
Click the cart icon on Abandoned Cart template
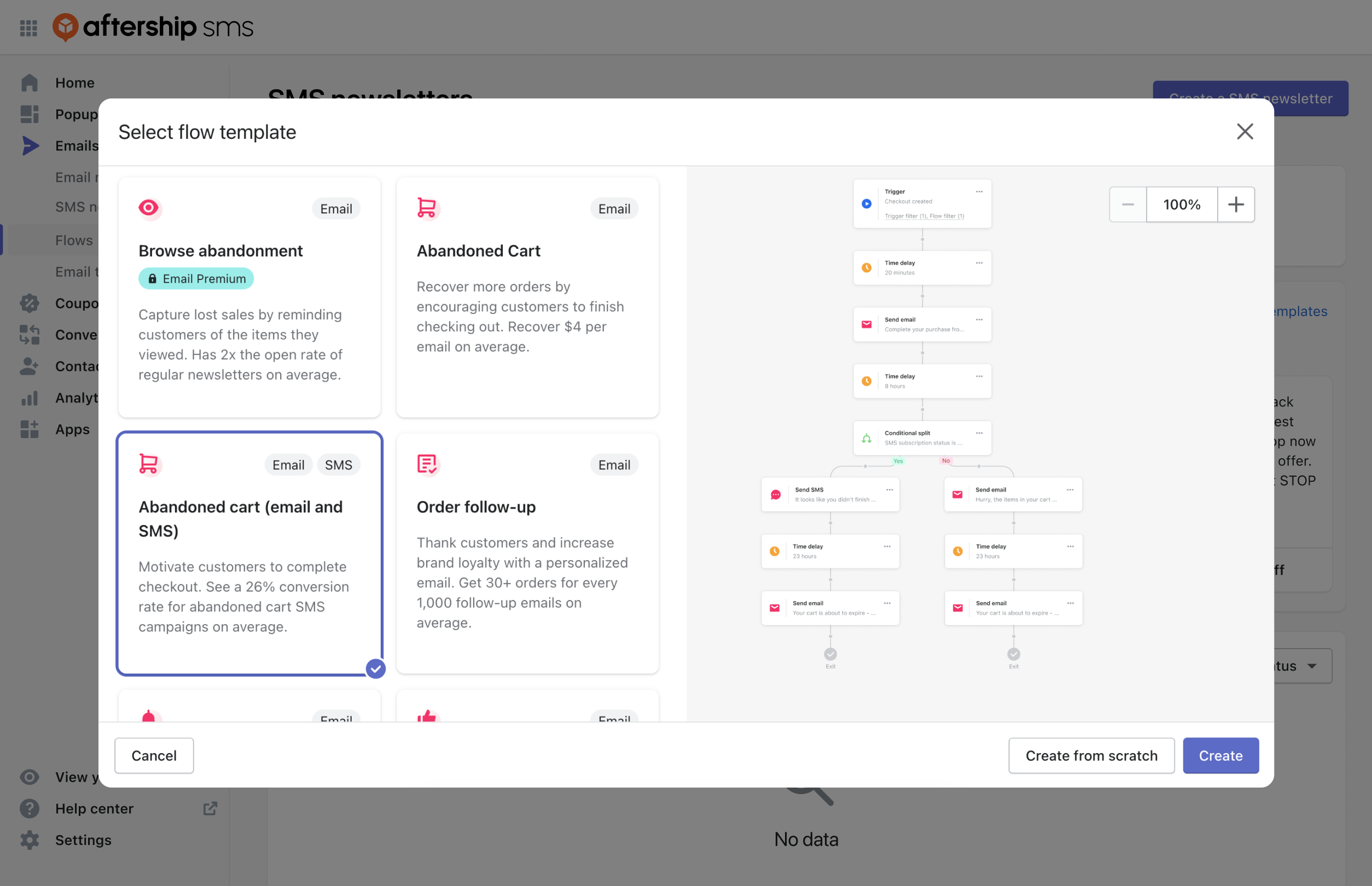[426, 207]
